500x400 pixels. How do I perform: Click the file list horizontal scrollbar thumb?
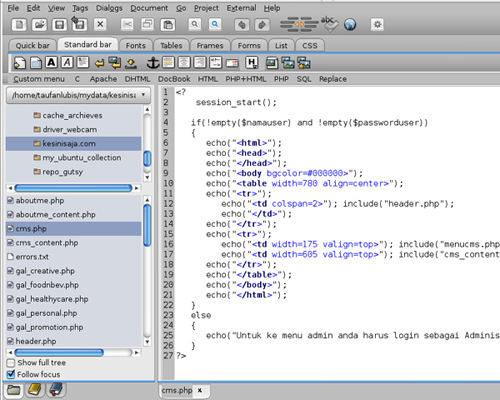[59, 352]
